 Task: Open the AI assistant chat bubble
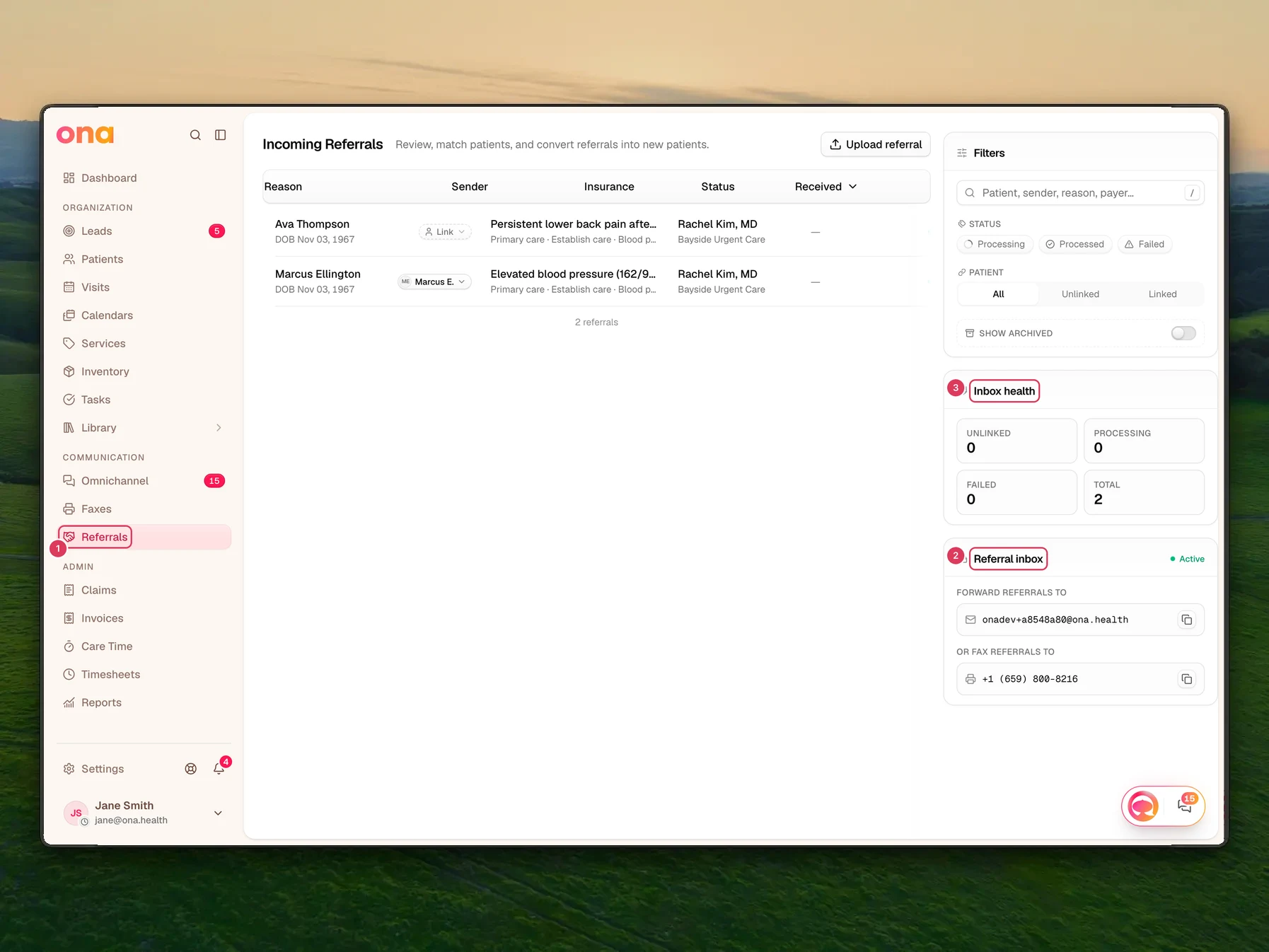(1143, 806)
